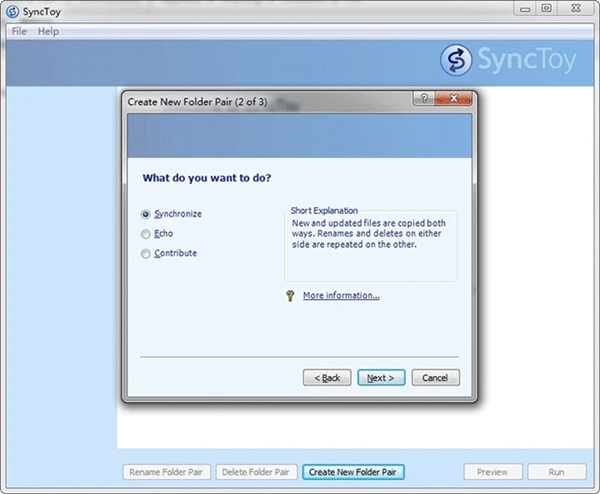The width and height of the screenshot is (600, 494).
Task: Proceed by clicking Next
Action: point(381,378)
